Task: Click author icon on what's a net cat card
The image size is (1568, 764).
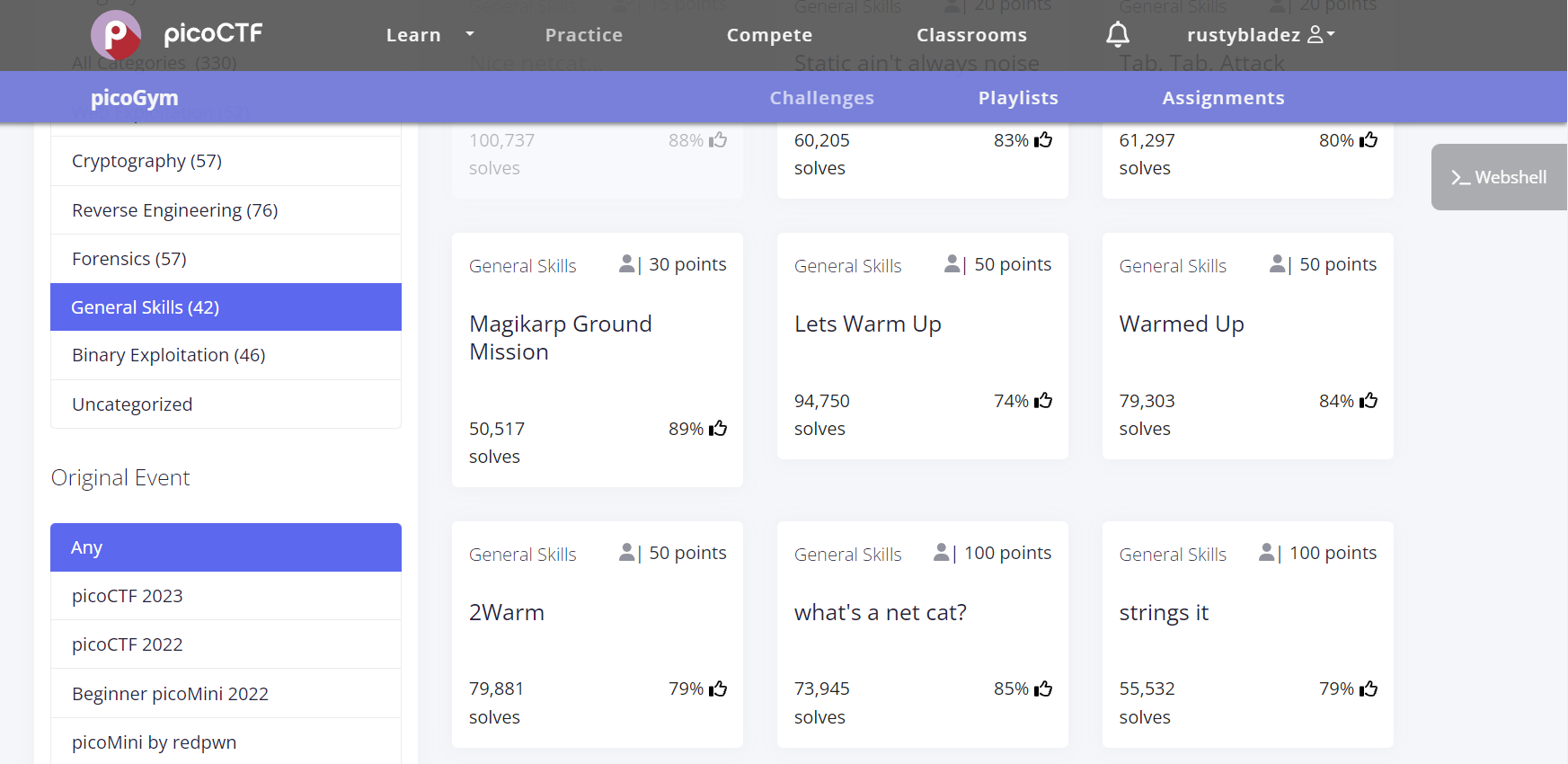Action: pos(942,553)
